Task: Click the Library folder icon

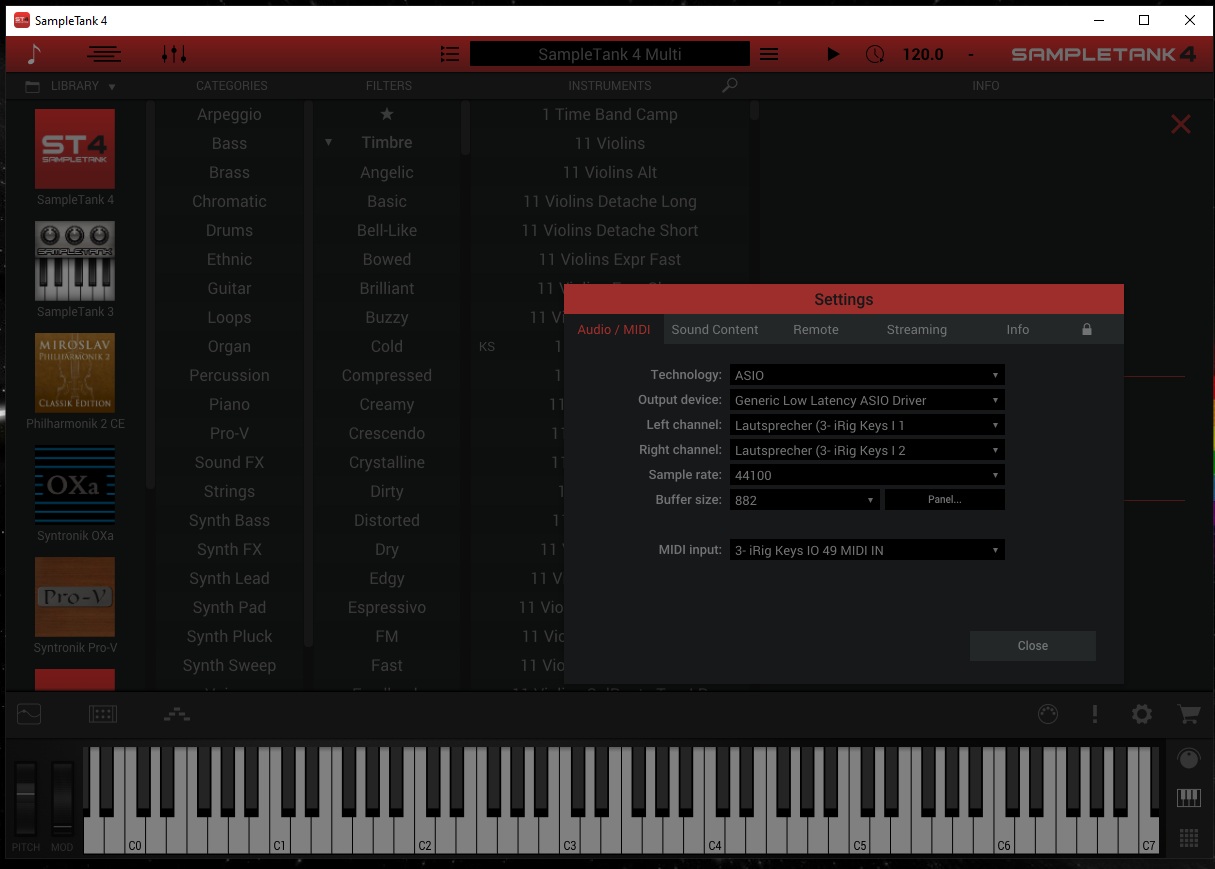Action: (33, 86)
